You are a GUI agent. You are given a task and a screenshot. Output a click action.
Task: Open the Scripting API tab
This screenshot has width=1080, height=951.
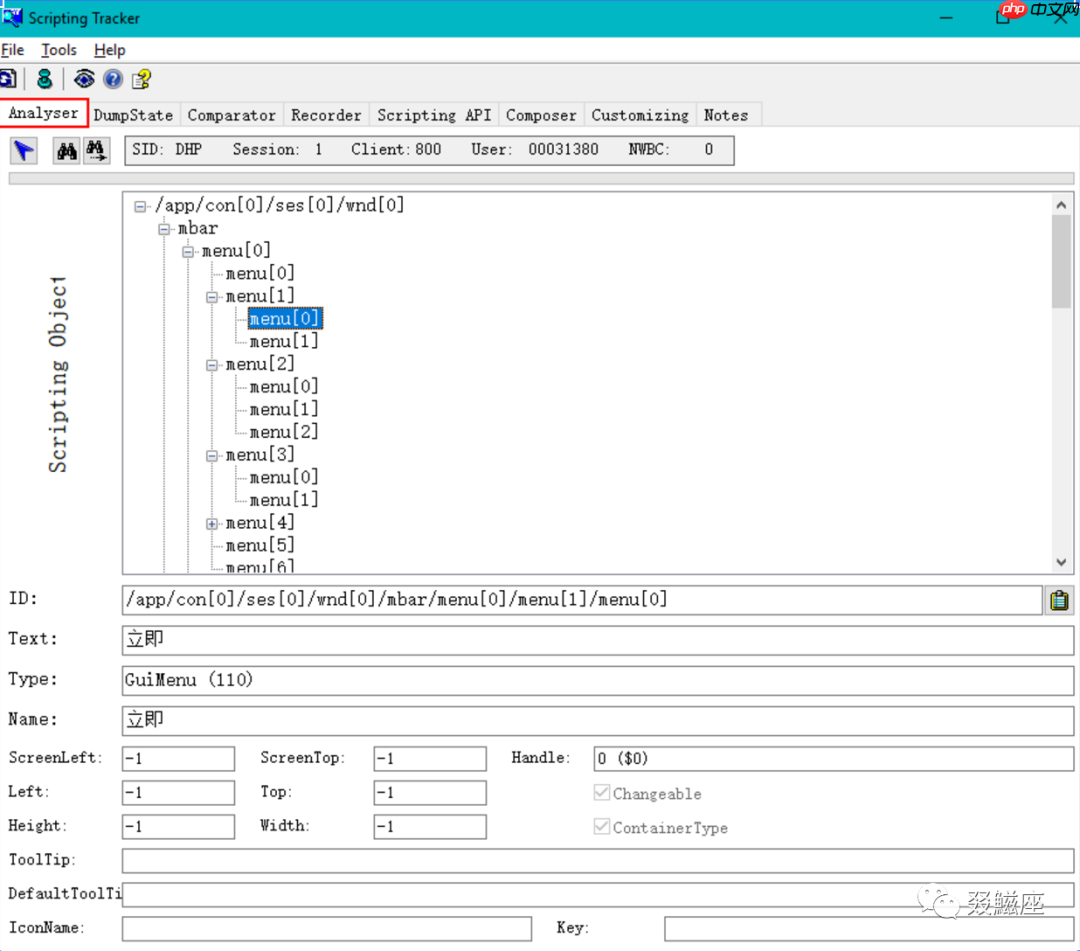(434, 115)
